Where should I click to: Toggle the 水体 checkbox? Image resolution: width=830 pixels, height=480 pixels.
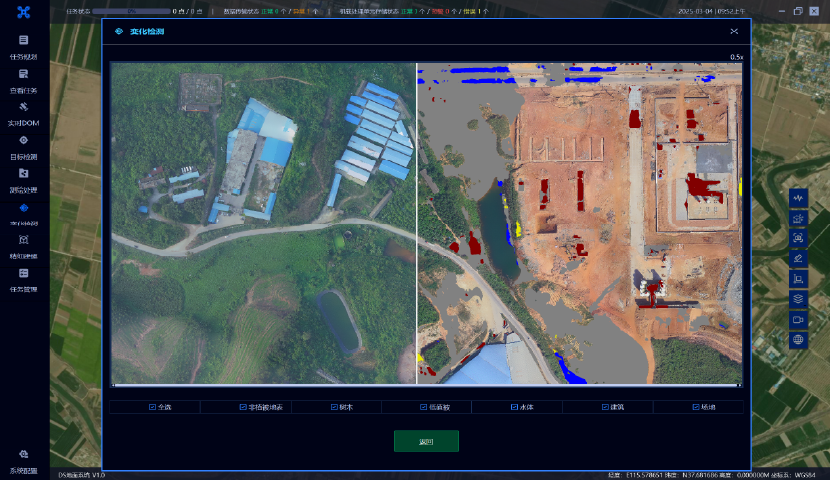(x=514, y=407)
